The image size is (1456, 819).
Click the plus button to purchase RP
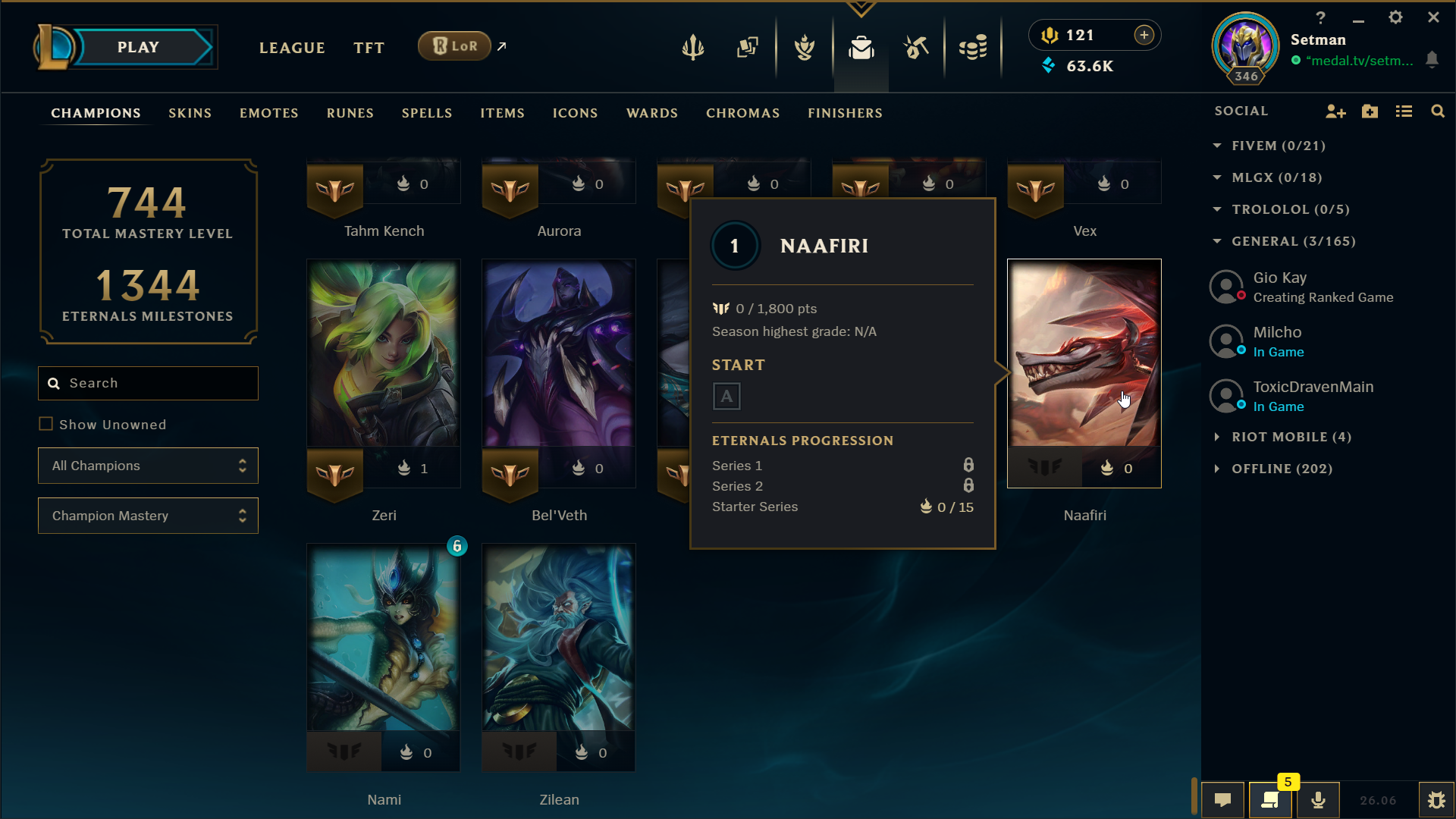click(x=1144, y=35)
